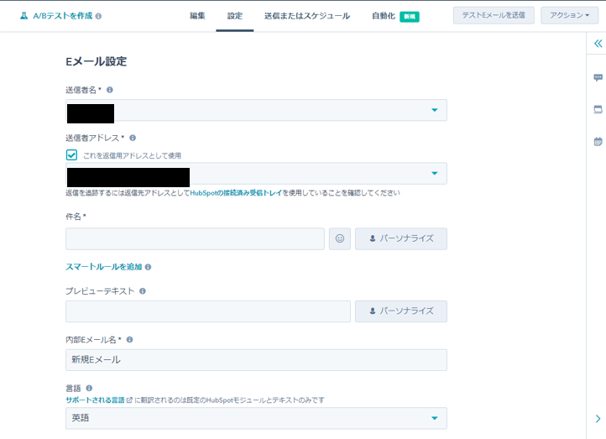Screen dimensions: 606x439
Task: Insert emoji in the 件名 subject field
Action: (340, 239)
